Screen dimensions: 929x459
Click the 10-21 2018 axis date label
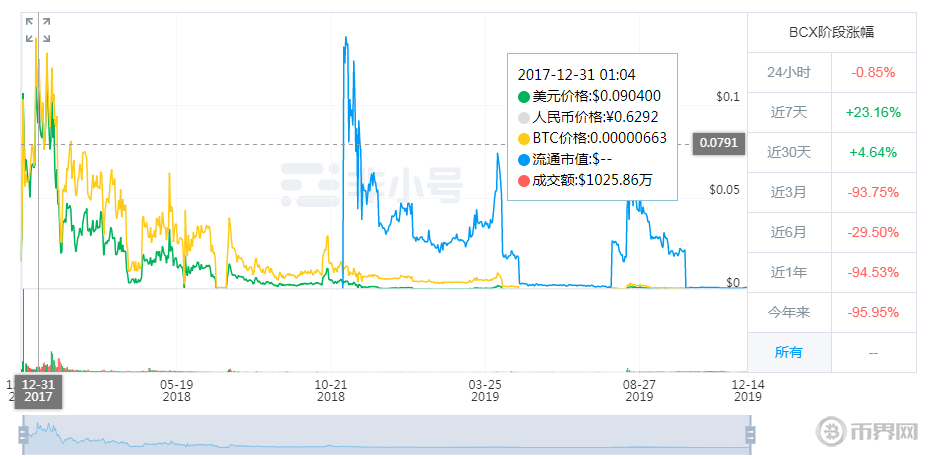331,390
